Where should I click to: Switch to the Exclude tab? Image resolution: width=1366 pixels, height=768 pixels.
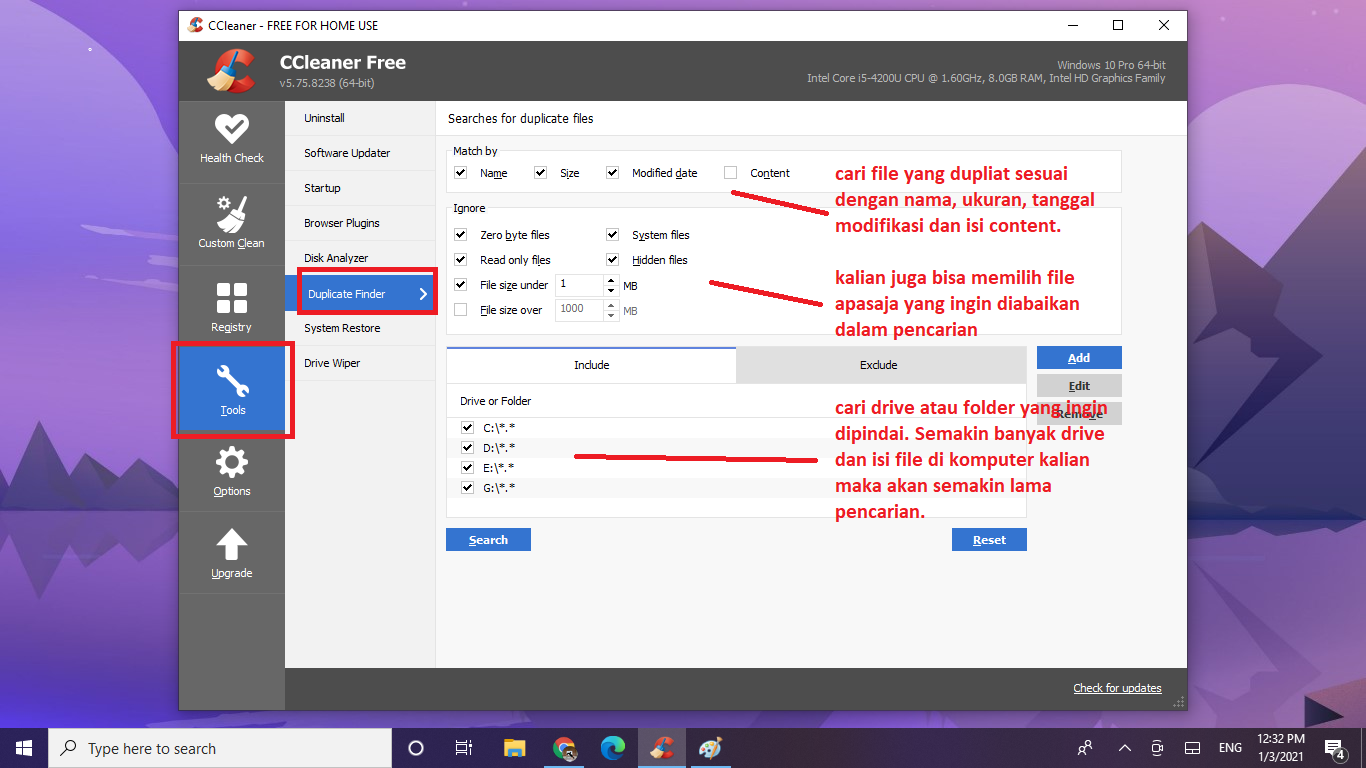point(878,364)
